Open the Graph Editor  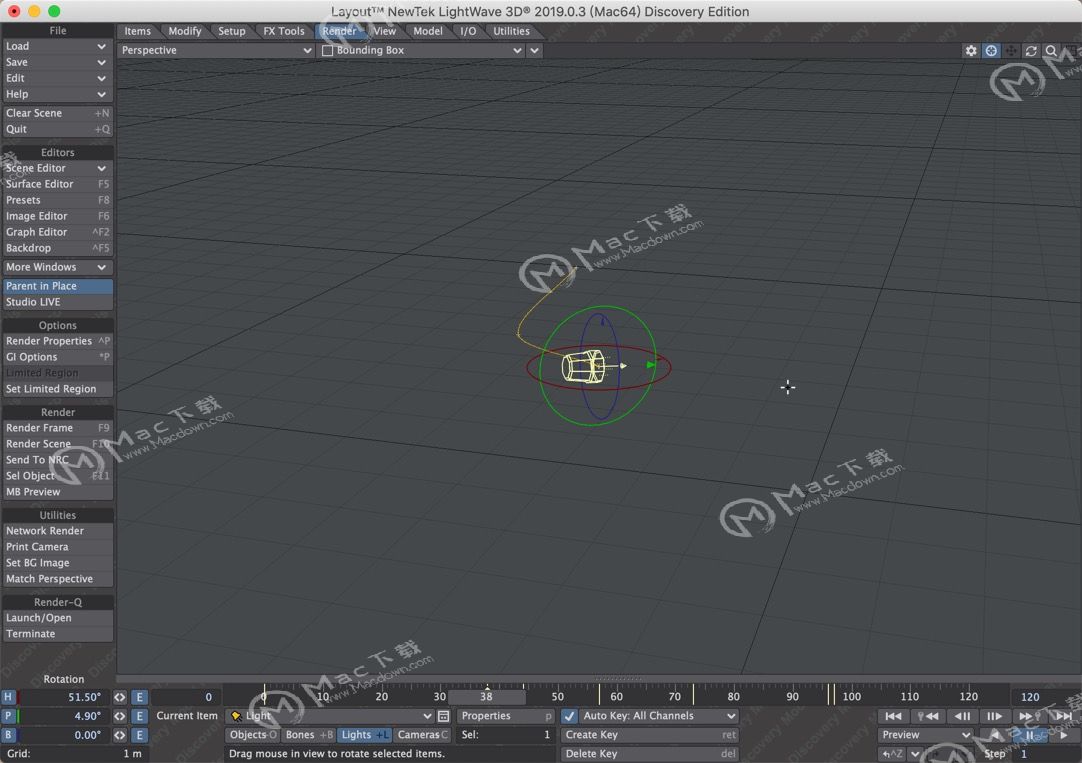tap(57, 232)
